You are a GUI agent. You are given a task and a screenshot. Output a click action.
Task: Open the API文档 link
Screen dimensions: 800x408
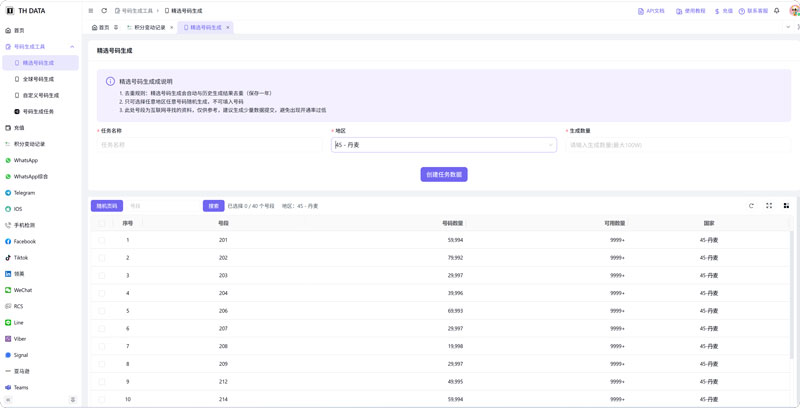tap(651, 11)
